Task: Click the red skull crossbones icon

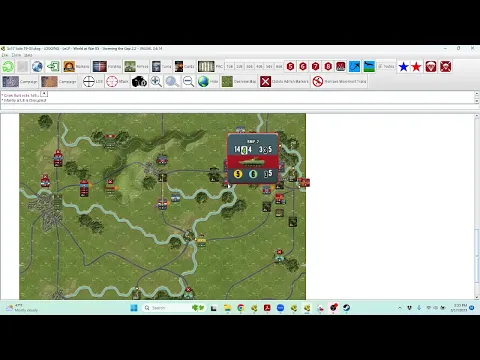Action: tap(445, 67)
